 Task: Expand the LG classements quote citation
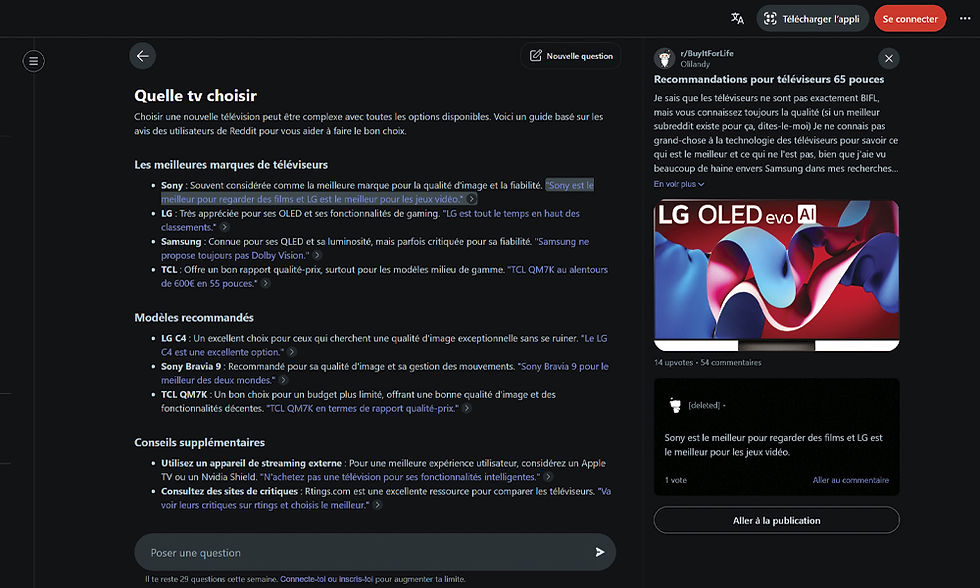(x=227, y=227)
